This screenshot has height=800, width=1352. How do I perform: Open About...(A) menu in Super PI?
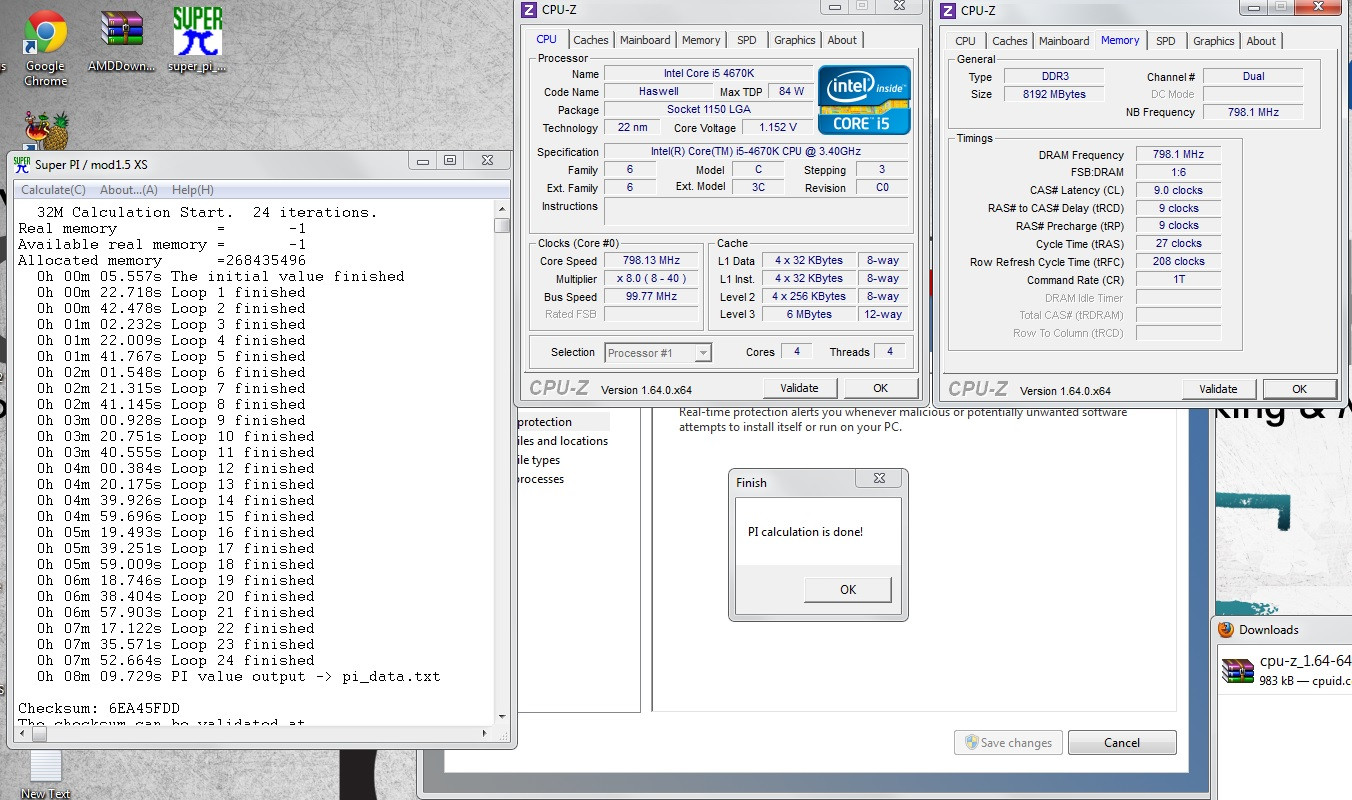129,190
